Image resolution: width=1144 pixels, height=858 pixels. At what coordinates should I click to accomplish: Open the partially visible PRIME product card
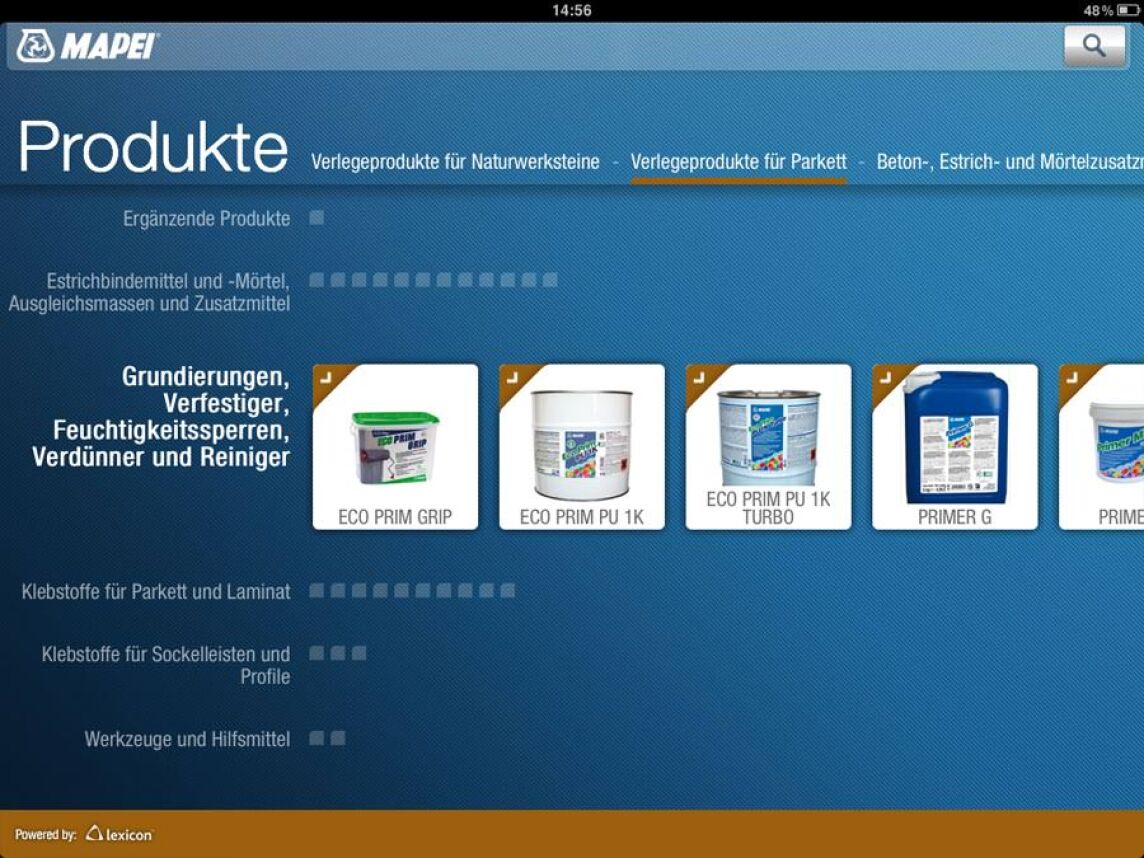click(x=1101, y=447)
